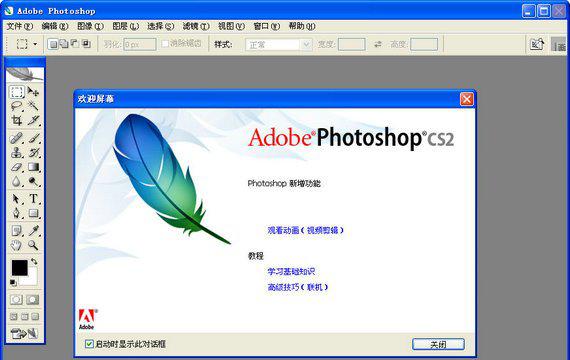Enable Quick Mask mode
This screenshot has width=570, height=360.
click(33, 300)
